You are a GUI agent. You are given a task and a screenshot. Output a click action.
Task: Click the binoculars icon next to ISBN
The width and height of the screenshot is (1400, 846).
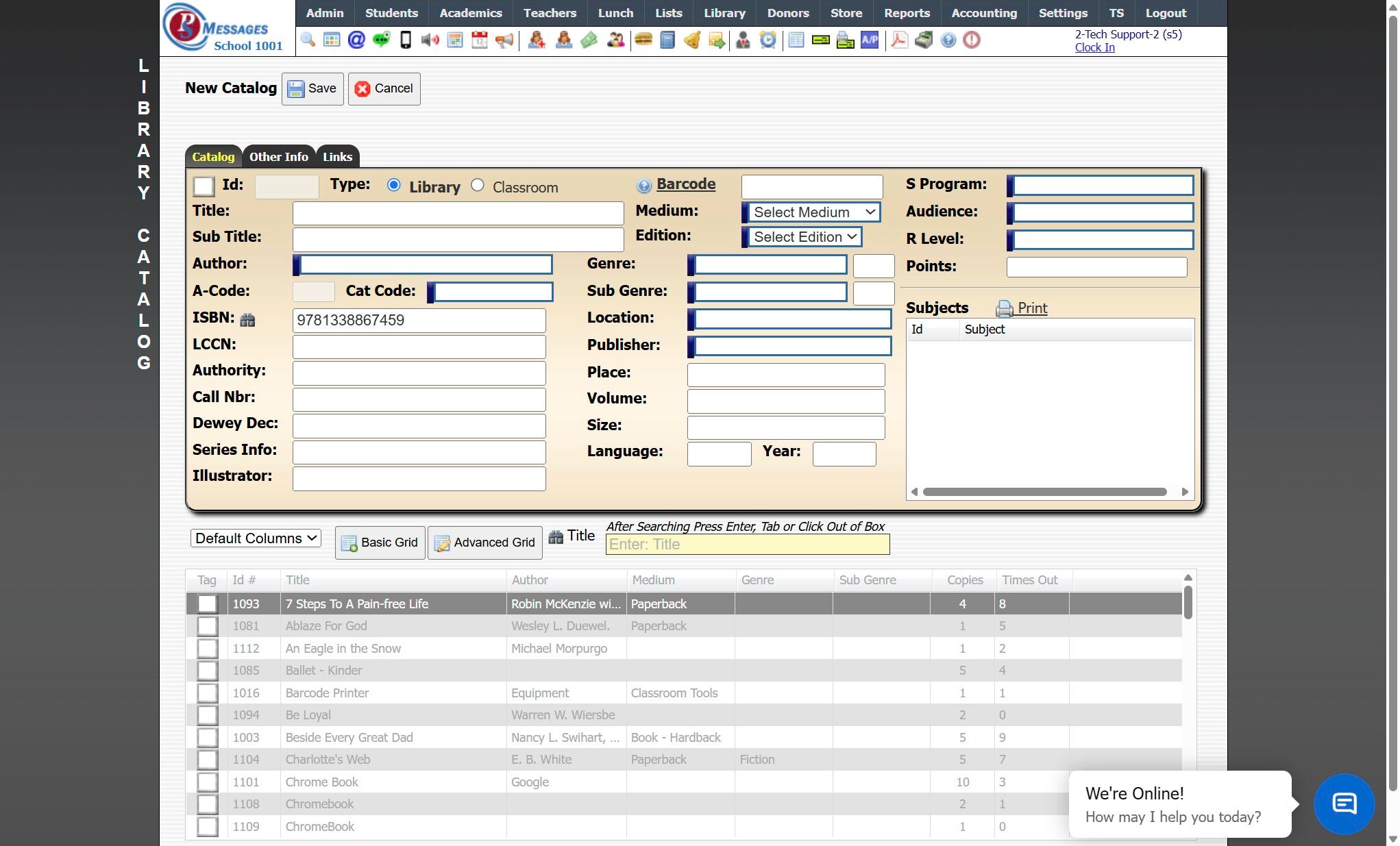point(248,320)
